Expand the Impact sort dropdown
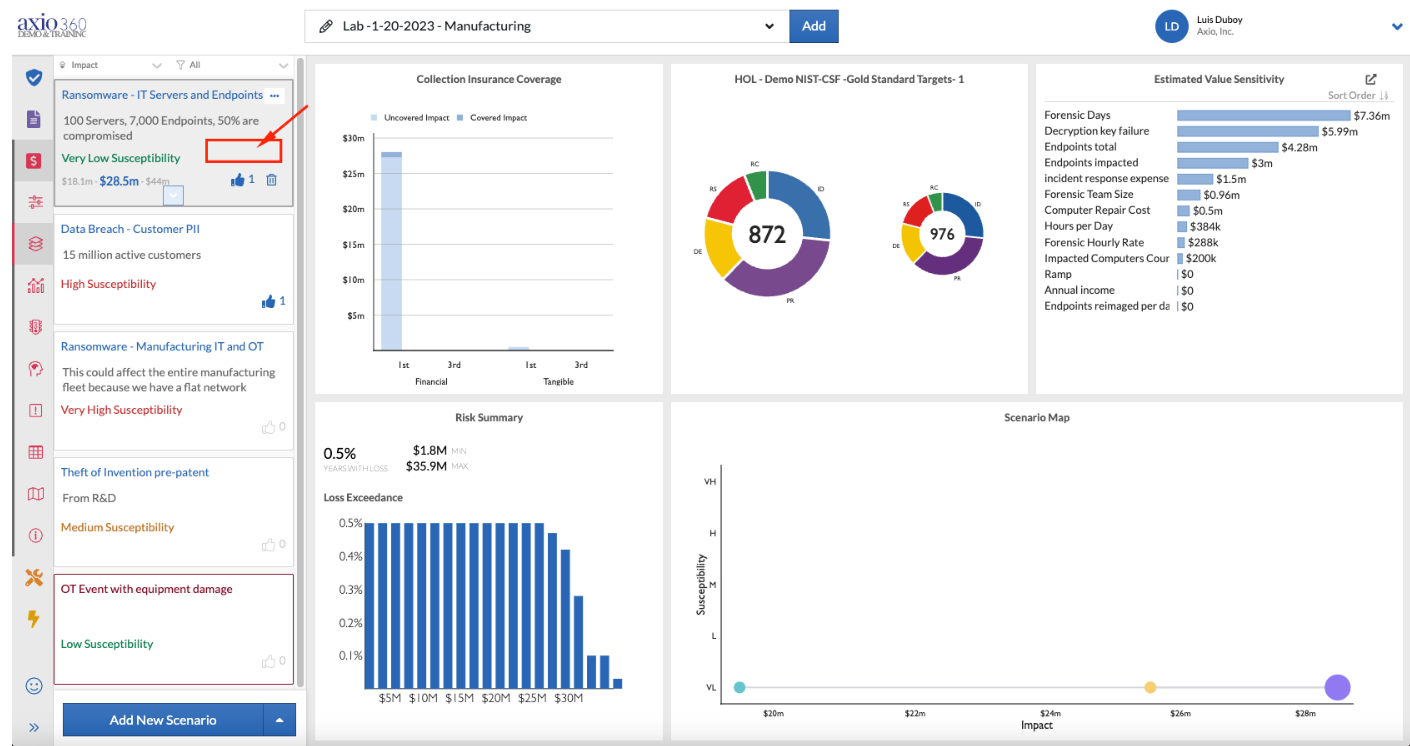The image size is (1410, 746). (x=109, y=65)
